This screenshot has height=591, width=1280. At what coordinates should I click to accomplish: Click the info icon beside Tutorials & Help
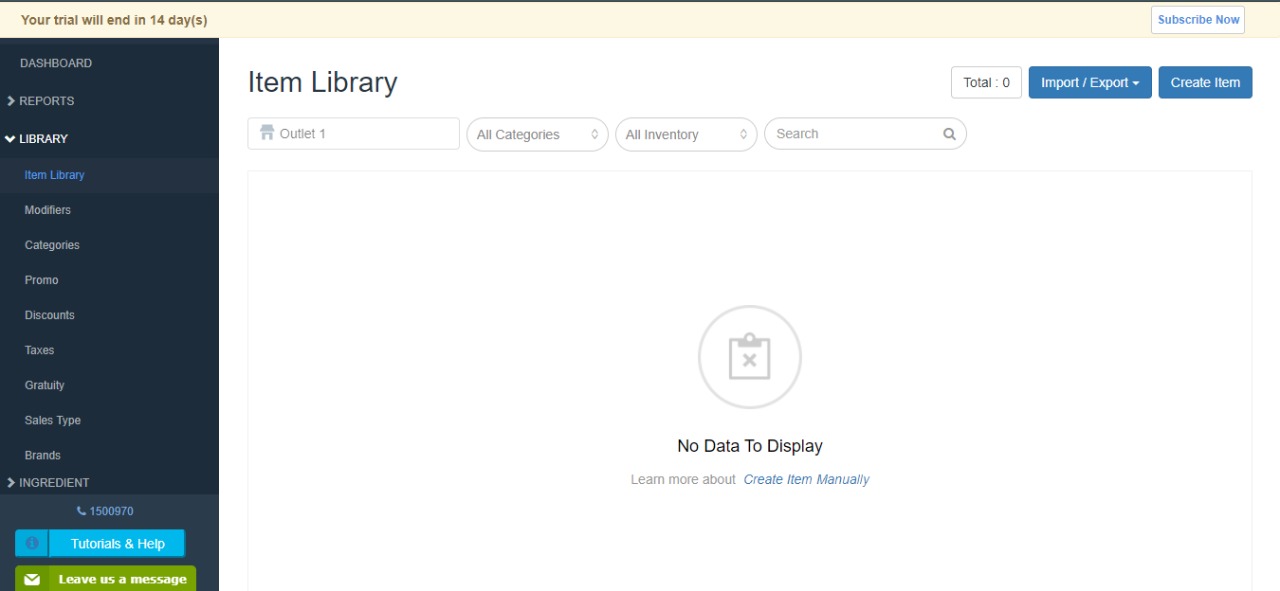[x=32, y=544]
